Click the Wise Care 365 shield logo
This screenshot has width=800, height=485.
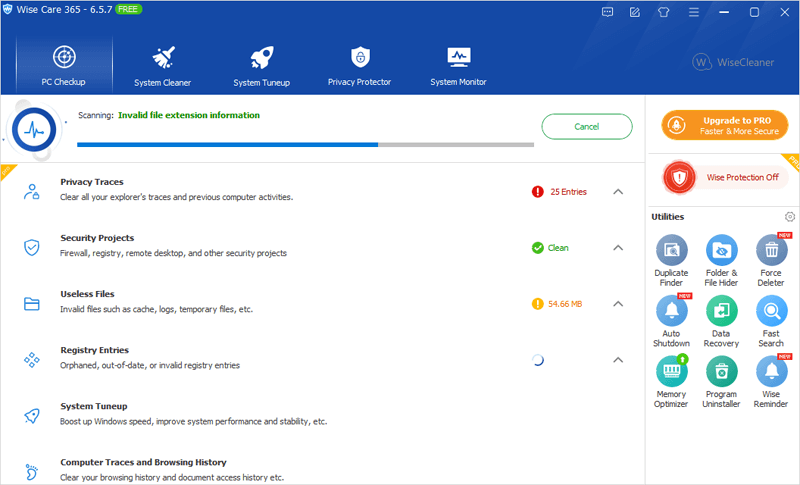(x=8, y=9)
